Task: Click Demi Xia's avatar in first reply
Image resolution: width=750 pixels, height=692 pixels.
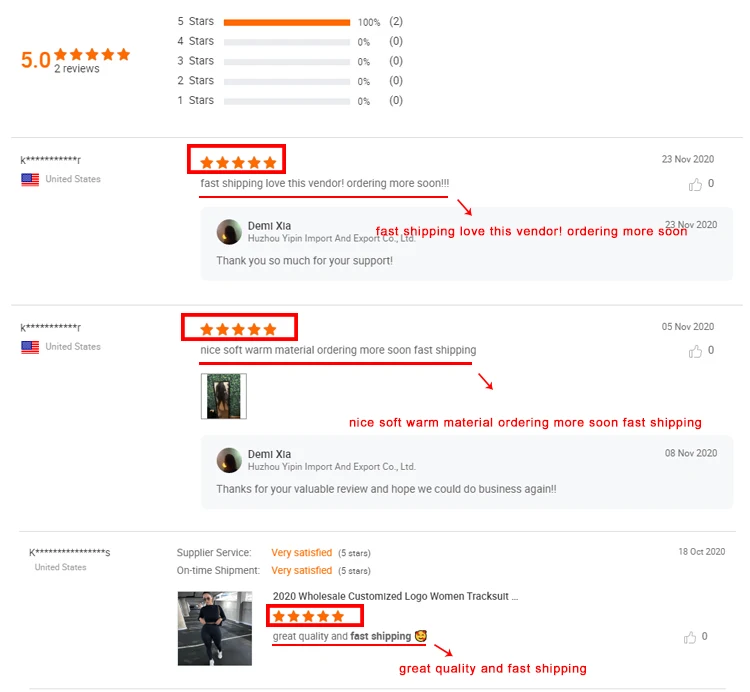Action: click(229, 232)
